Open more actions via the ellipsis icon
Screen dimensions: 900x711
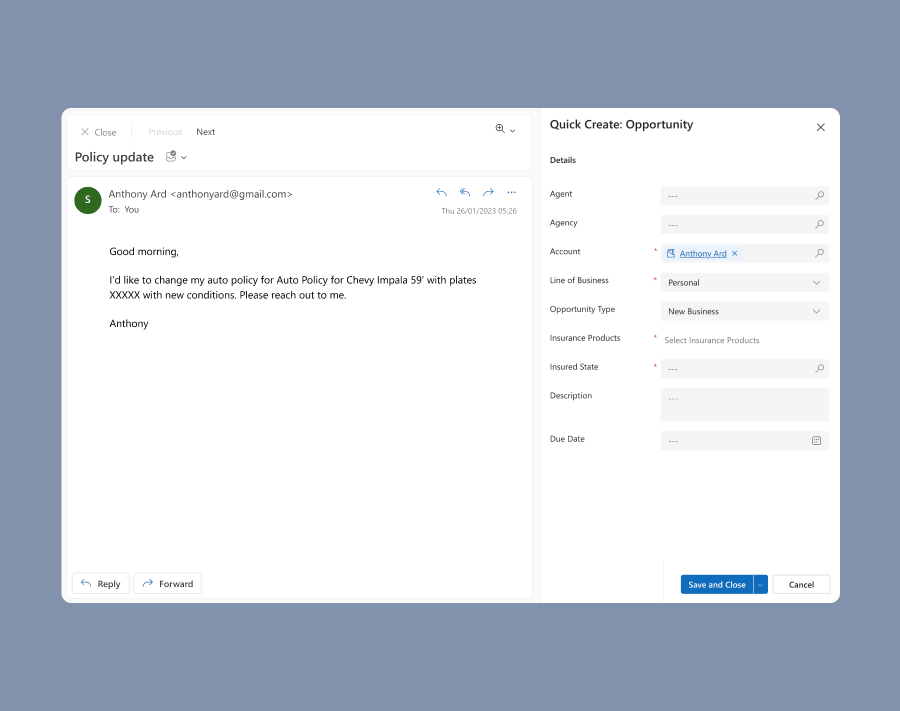512,192
